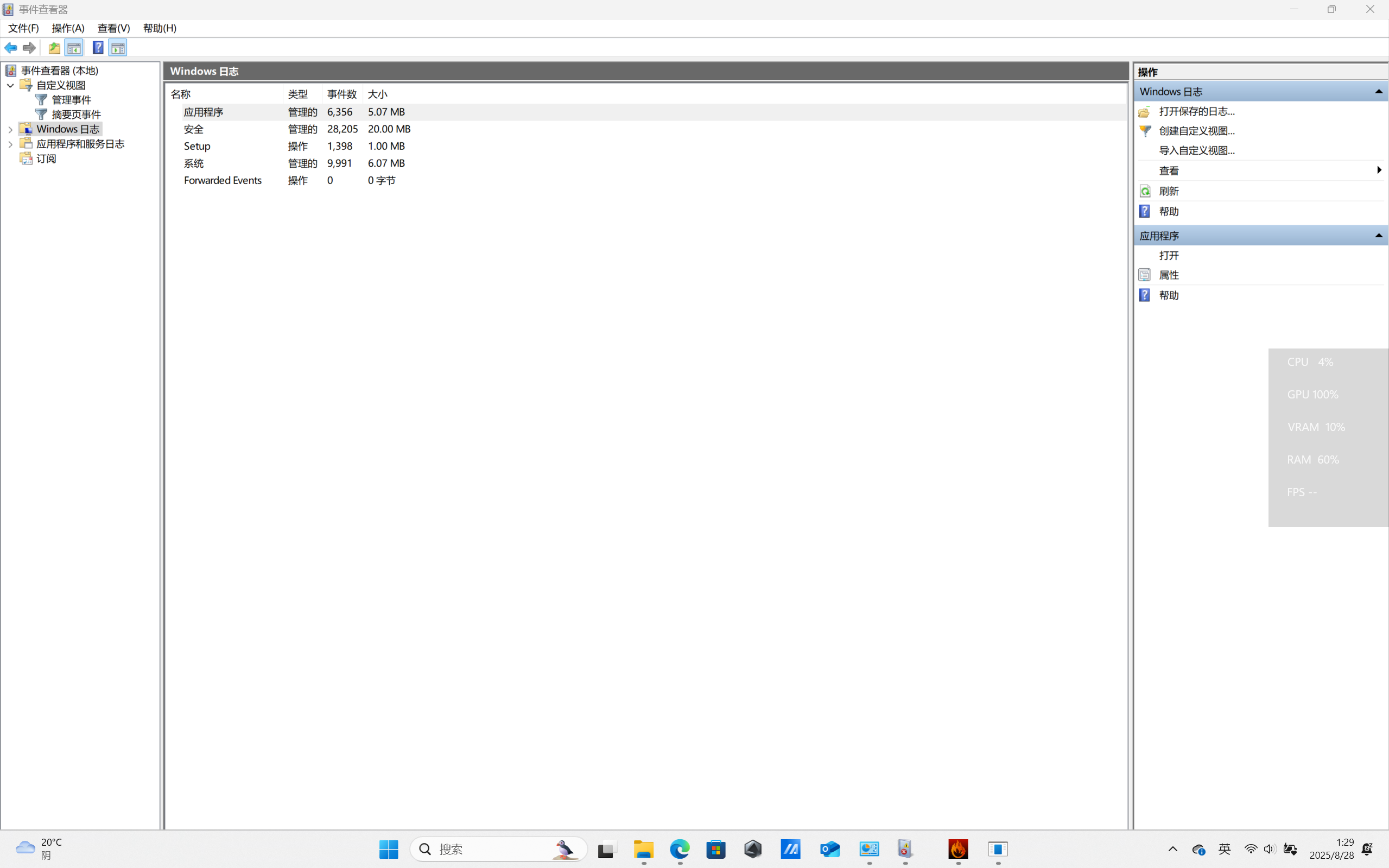Collapse the 自定义视图 tree node
The height and width of the screenshot is (868, 1389).
pyautogui.click(x=10, y=86)
